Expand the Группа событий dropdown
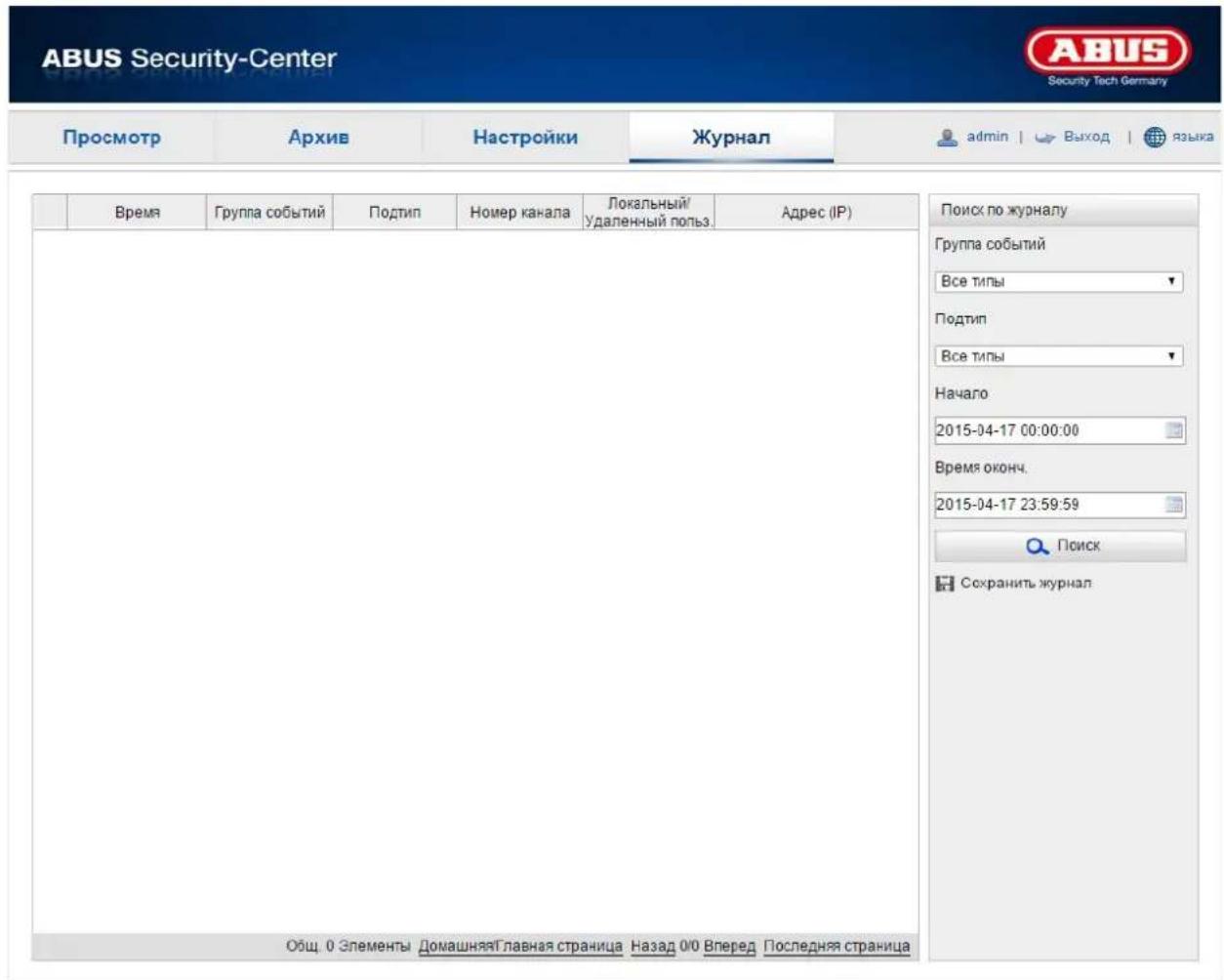 click(1059, 281)
